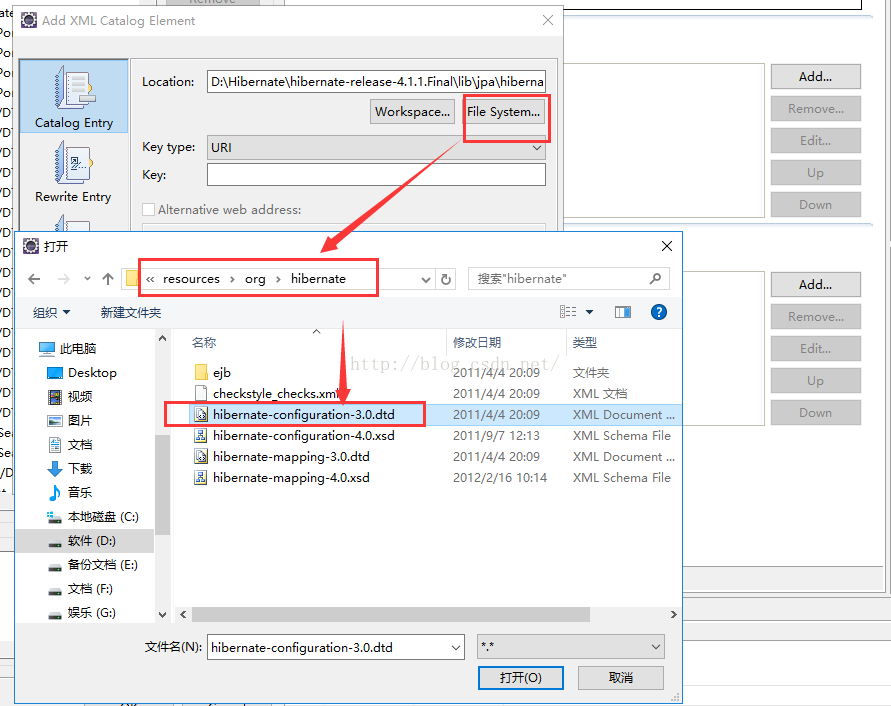891x706 pixels.
Task: Open recent locations dropdown arrow
Action: coord(87,279)
